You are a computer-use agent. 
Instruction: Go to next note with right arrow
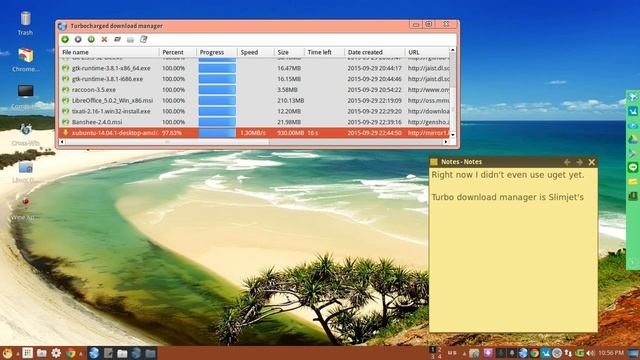click(x=580, y=162)
